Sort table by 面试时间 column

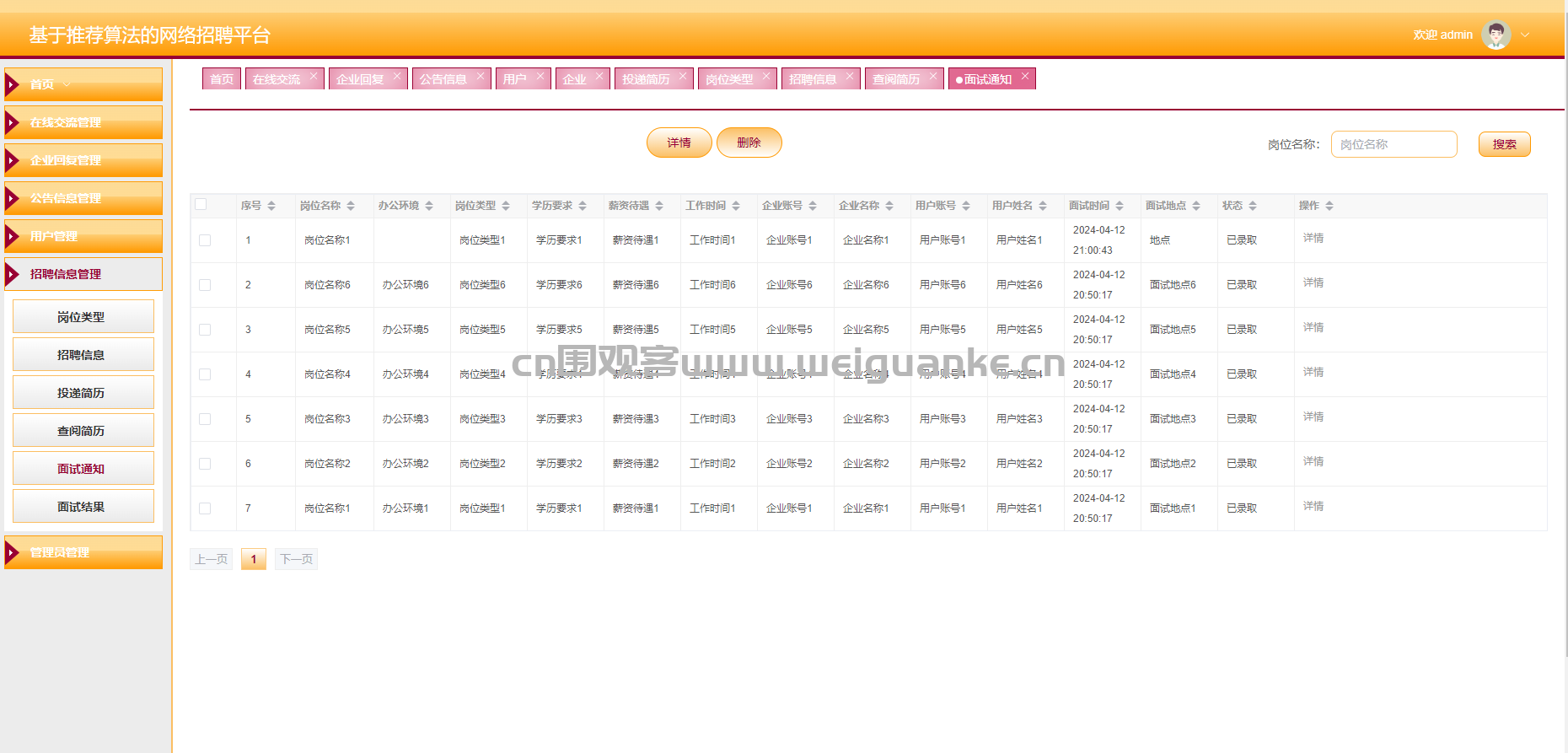tap(1120, 206)
